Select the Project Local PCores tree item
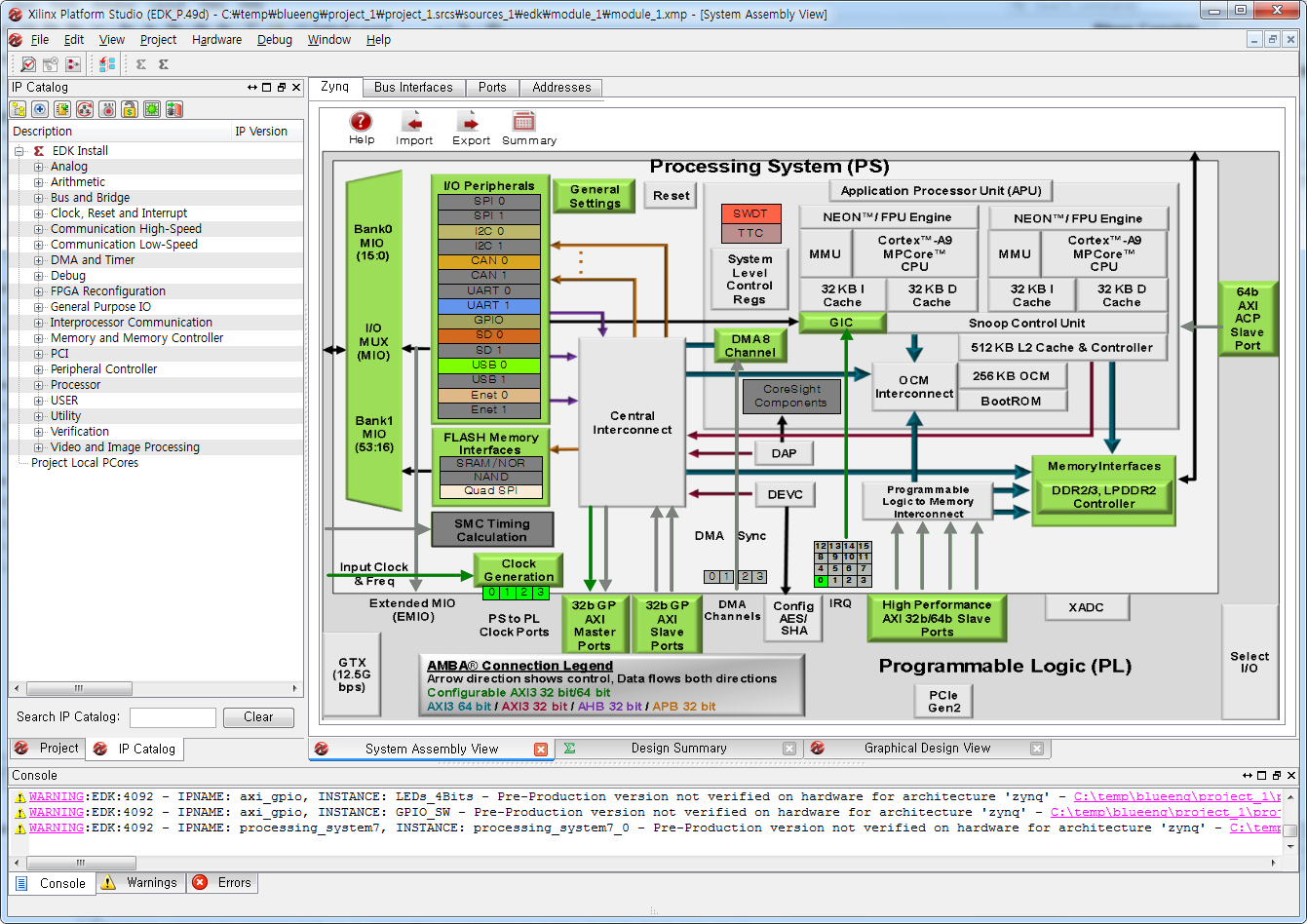1307x924 pixels. click(85, 463)
